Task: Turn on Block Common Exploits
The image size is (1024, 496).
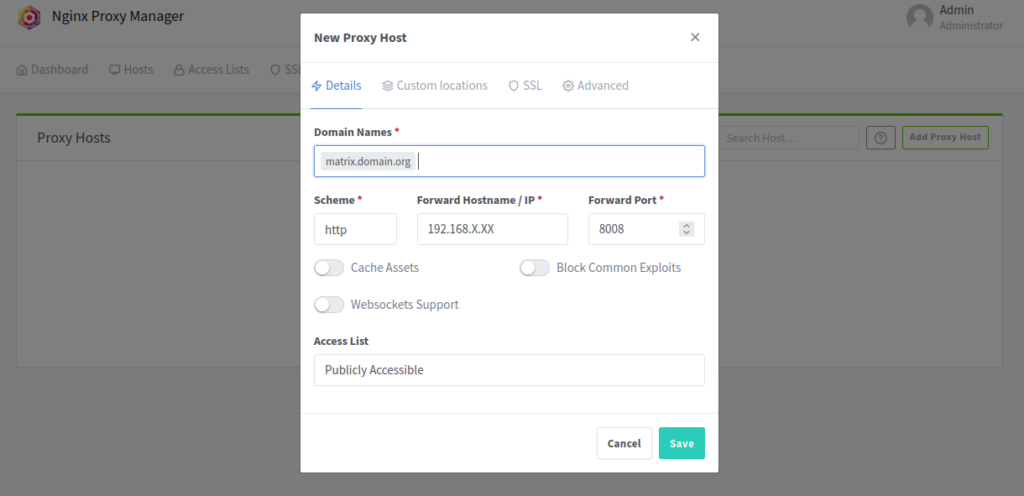Action: coord(534,268)
